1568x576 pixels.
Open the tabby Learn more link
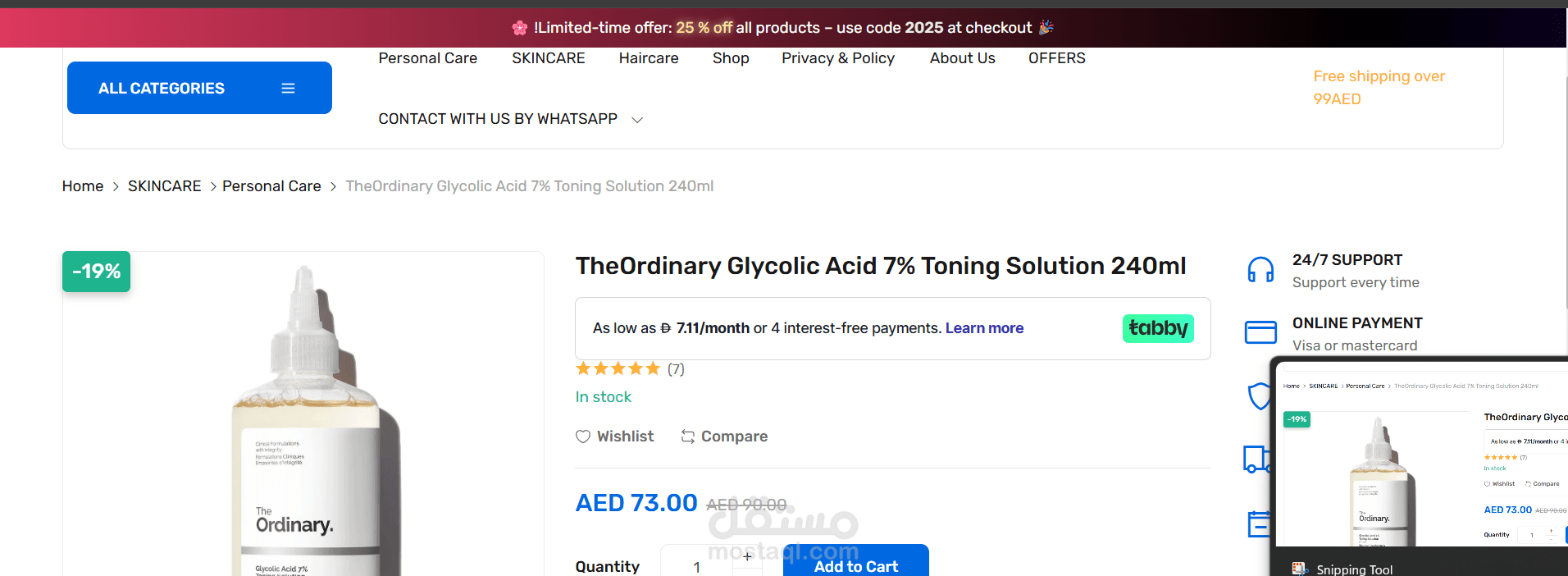point(984,328)
